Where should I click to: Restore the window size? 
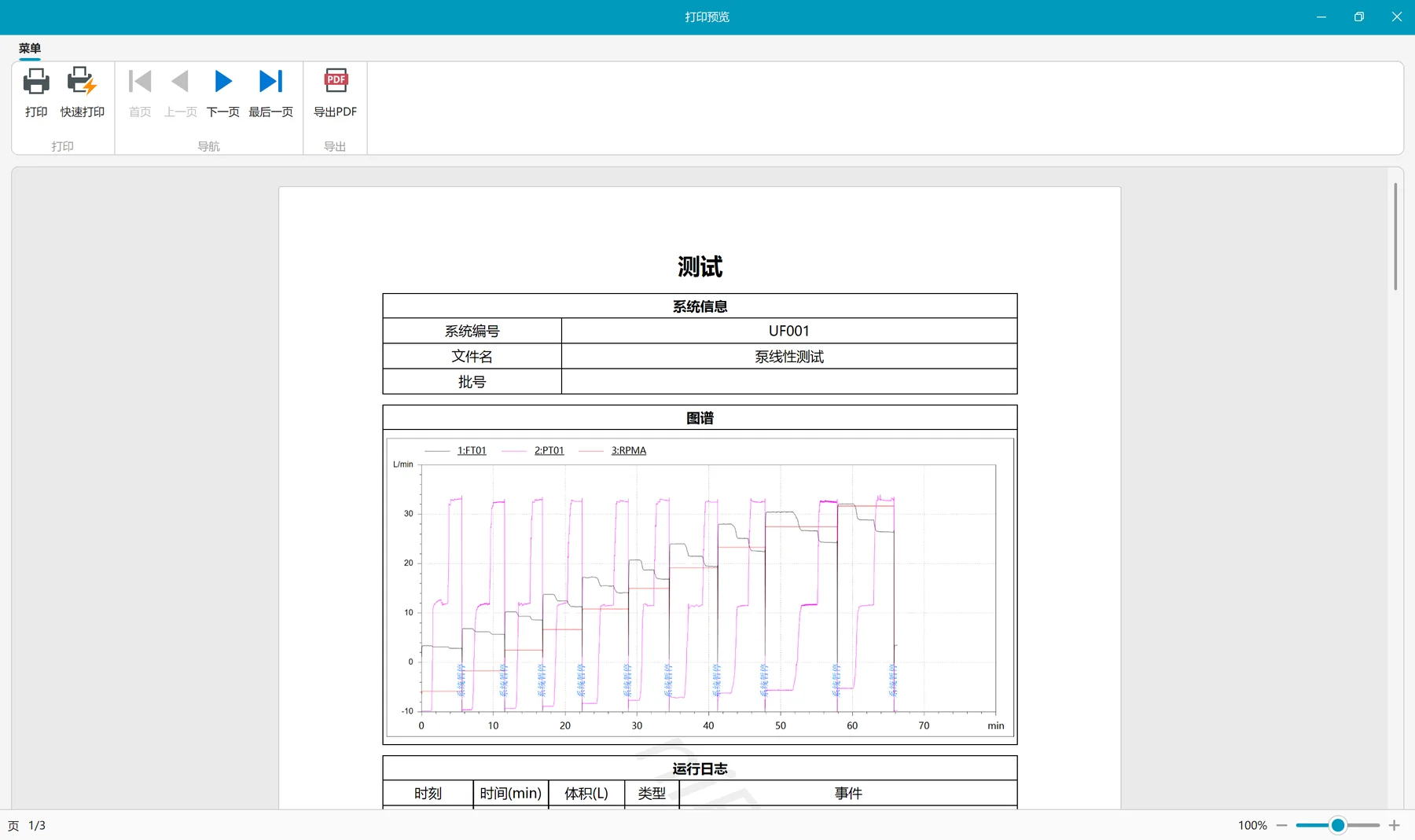pyautogui.click(x=1359, y=17)
